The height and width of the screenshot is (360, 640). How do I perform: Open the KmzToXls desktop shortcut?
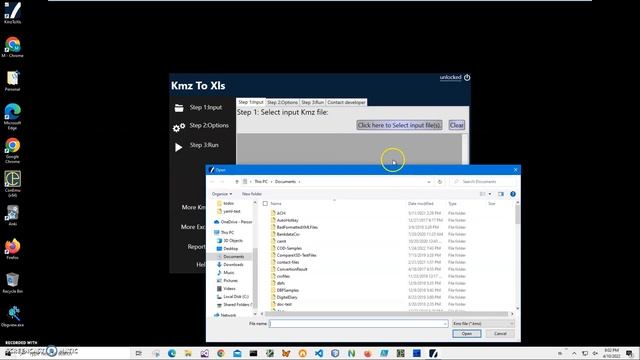(x=13, y=13)
